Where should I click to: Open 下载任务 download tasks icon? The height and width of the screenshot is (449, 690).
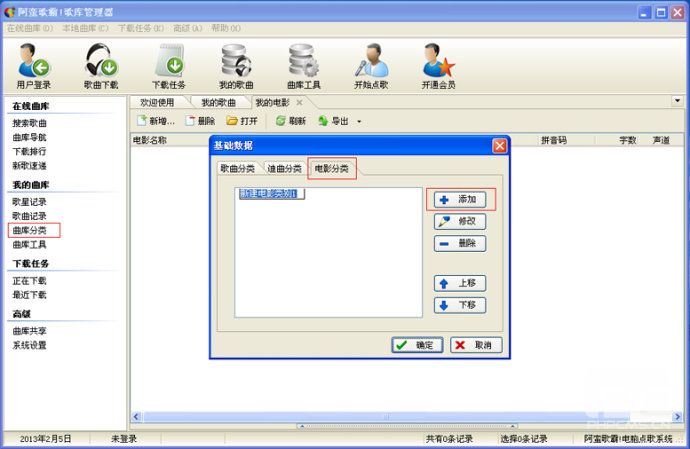pyautogui.click(x=169, y=66)
